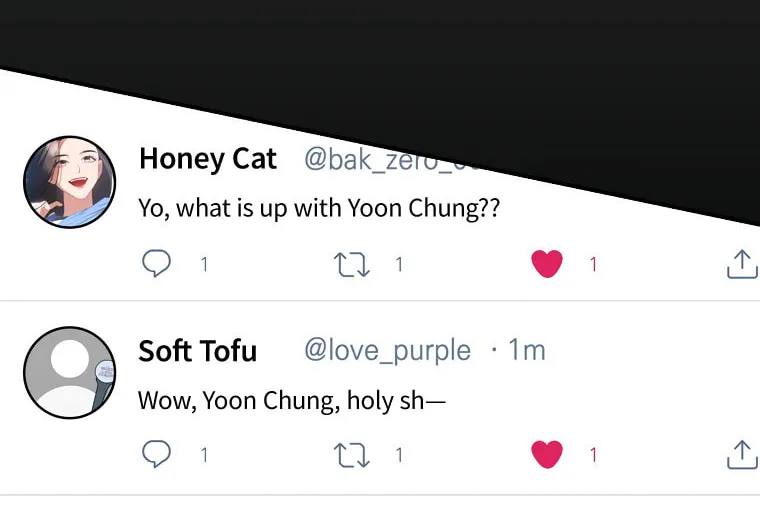Open the @love_purple handle
Image resolution: width=760 pixels, height=515 pixels.
coord(387,351)
